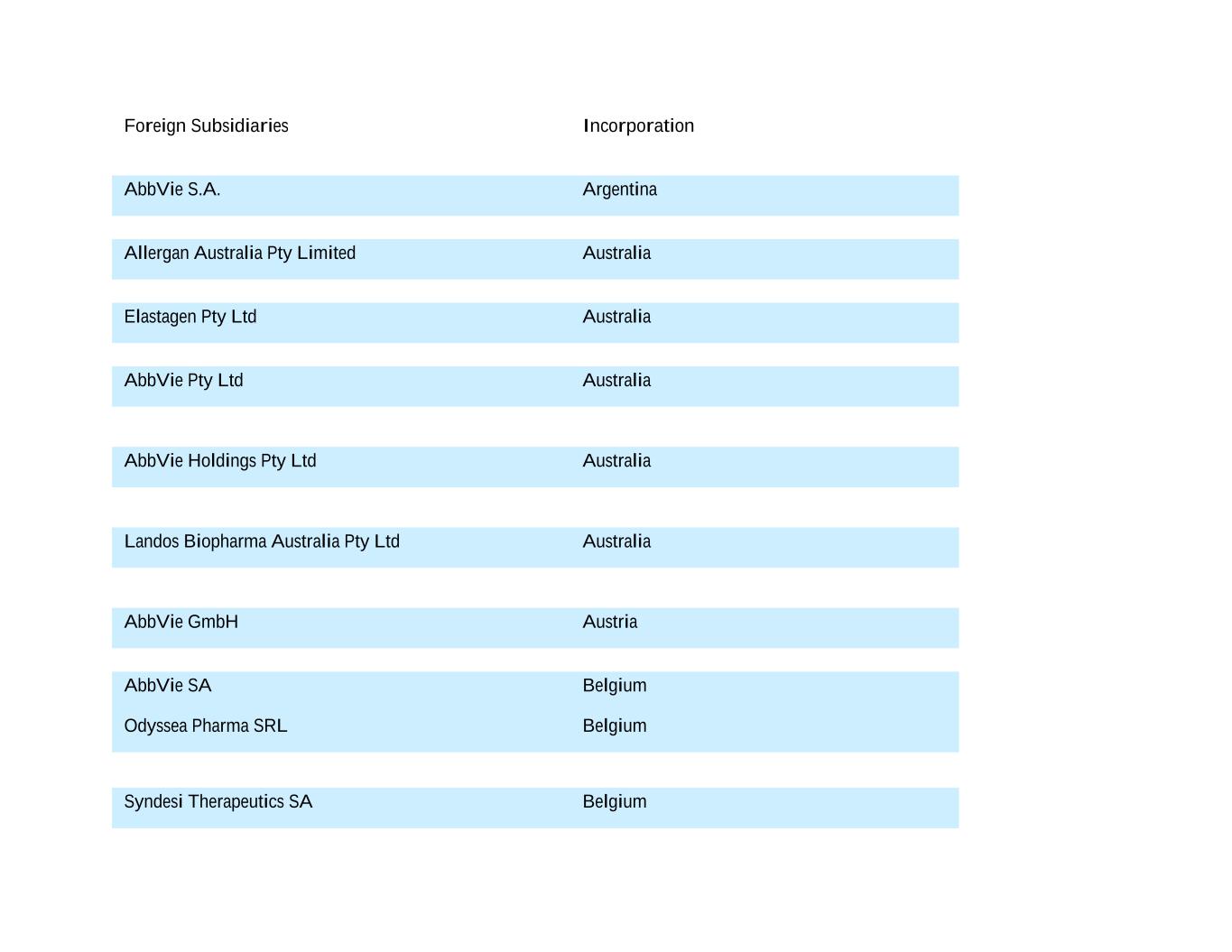1232x952 pixels.
Task: Click the Foreign Subsidiaries column header
Action: 206,126
